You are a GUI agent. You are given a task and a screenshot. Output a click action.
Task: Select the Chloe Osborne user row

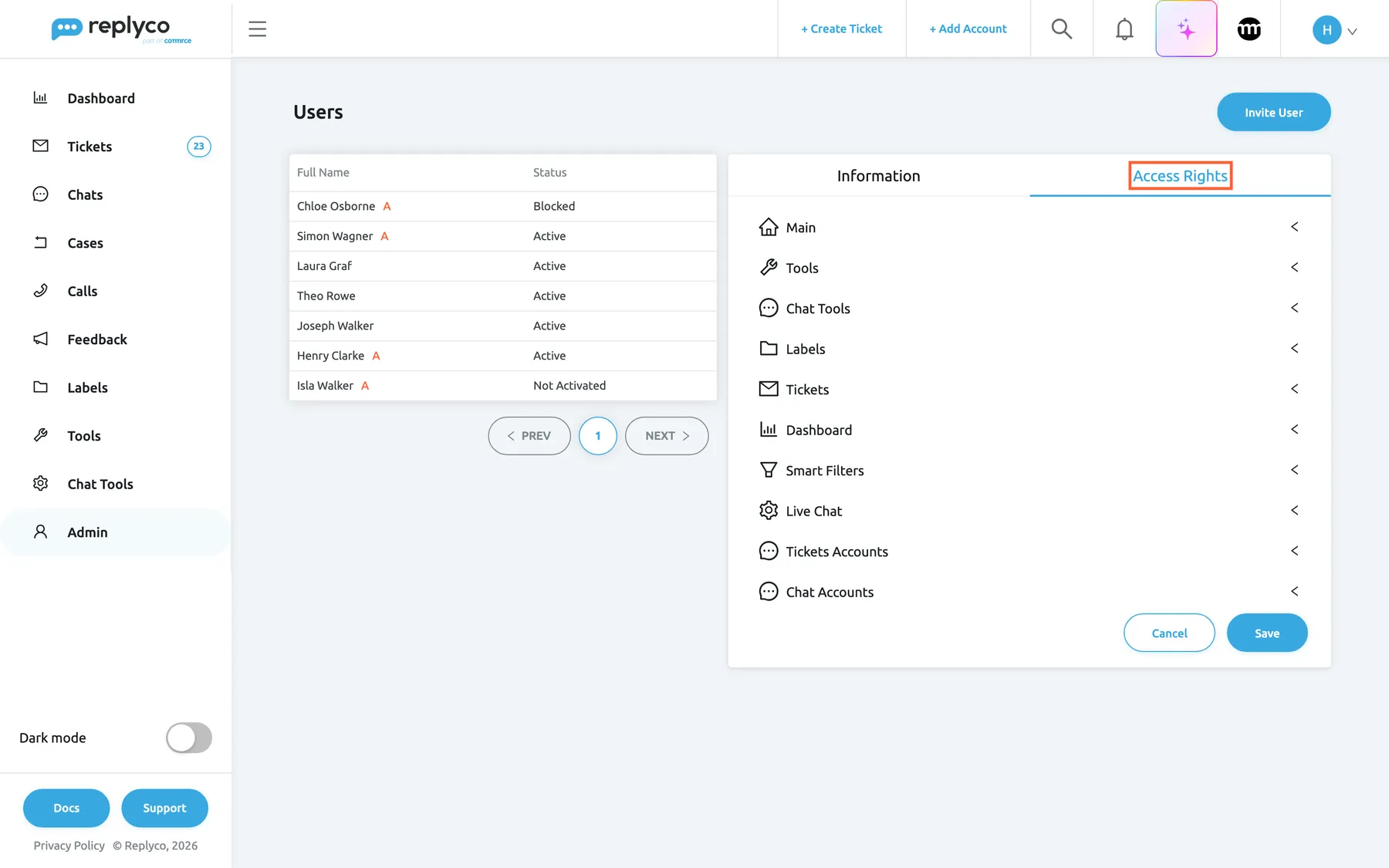coord(502,206)
